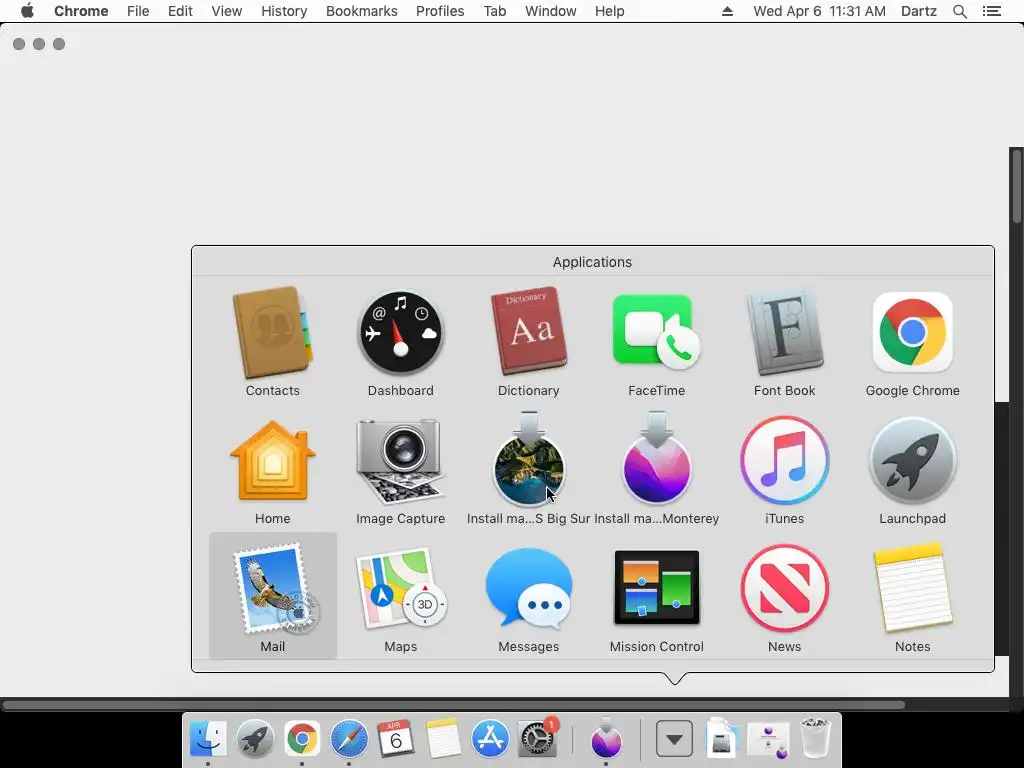Open Install macOS Monterey in Applications stack
Viewport: 1024px width, 768px height.
coord(656,459)
